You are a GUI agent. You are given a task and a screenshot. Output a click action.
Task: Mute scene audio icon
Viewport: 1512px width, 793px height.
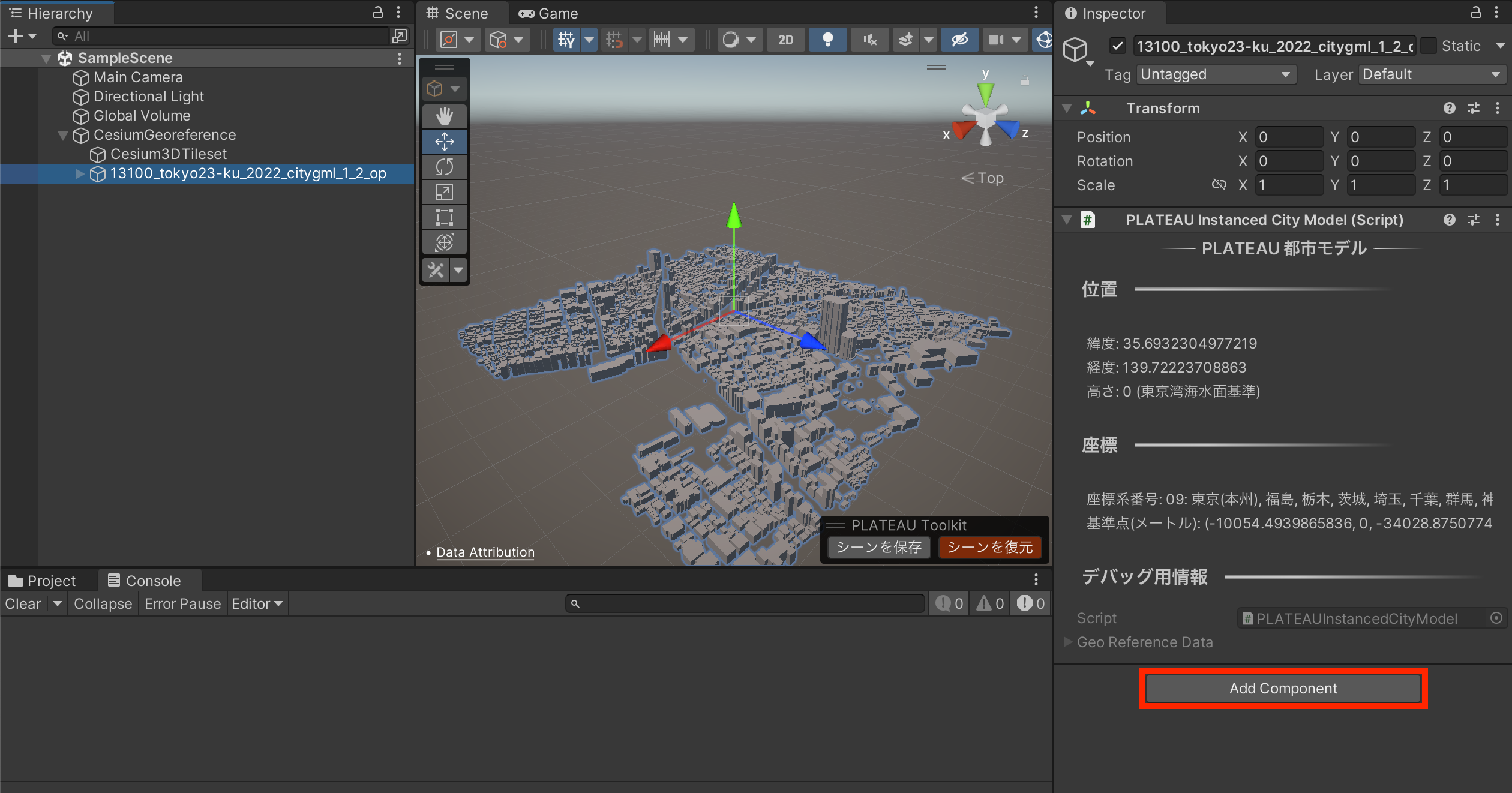click(x=869, y=40)
